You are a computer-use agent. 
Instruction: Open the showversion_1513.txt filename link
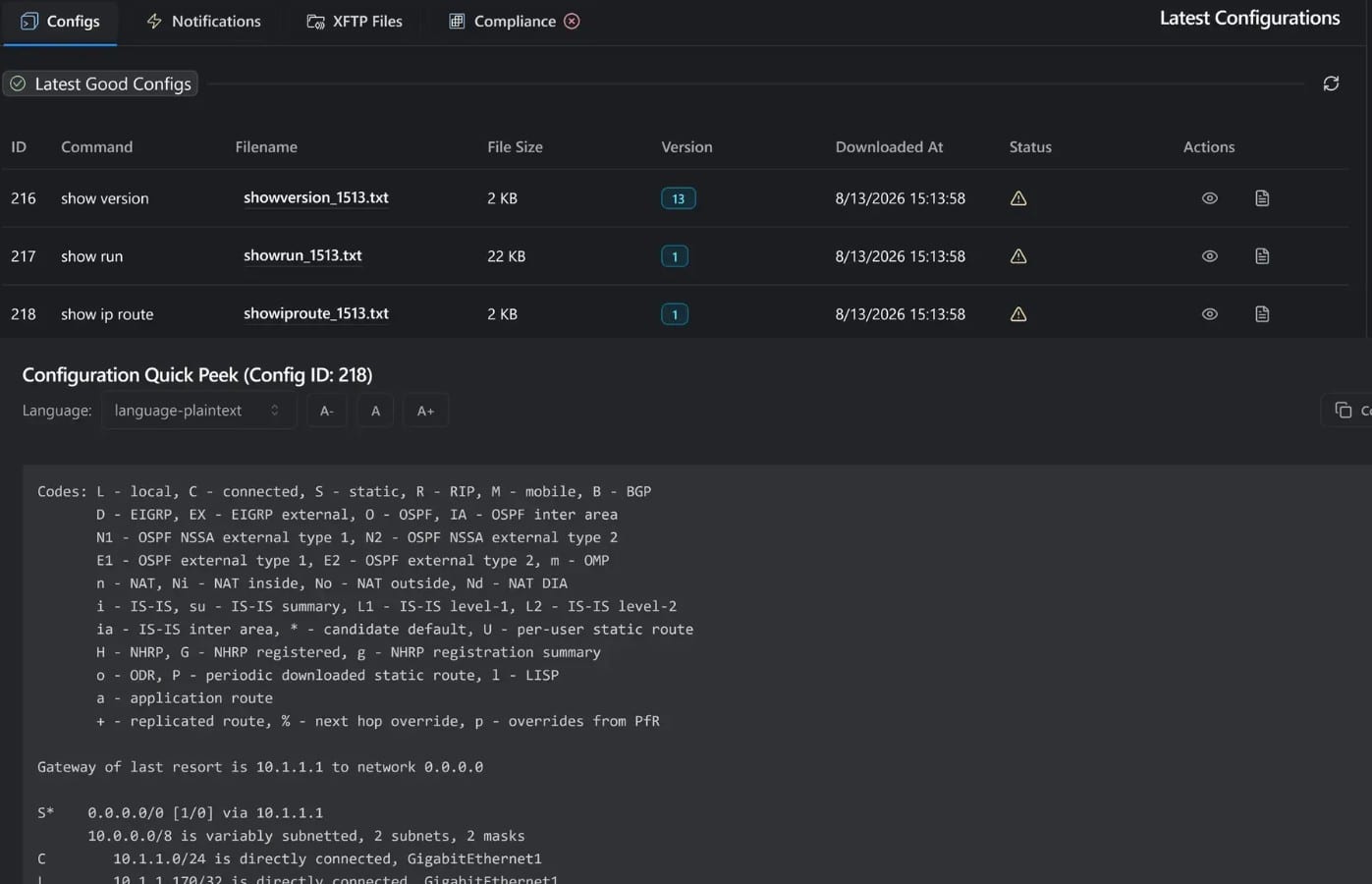click(x=316, y=197)
